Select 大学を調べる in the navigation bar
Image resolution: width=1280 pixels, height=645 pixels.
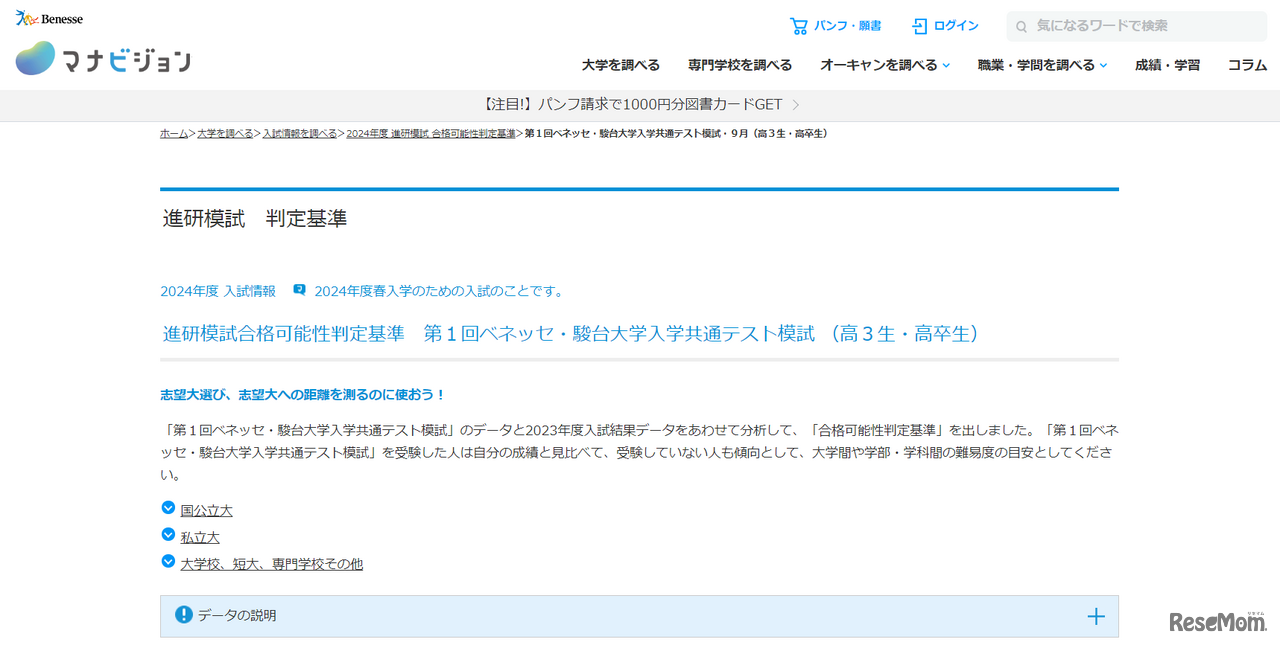click(x=620, y=64)
